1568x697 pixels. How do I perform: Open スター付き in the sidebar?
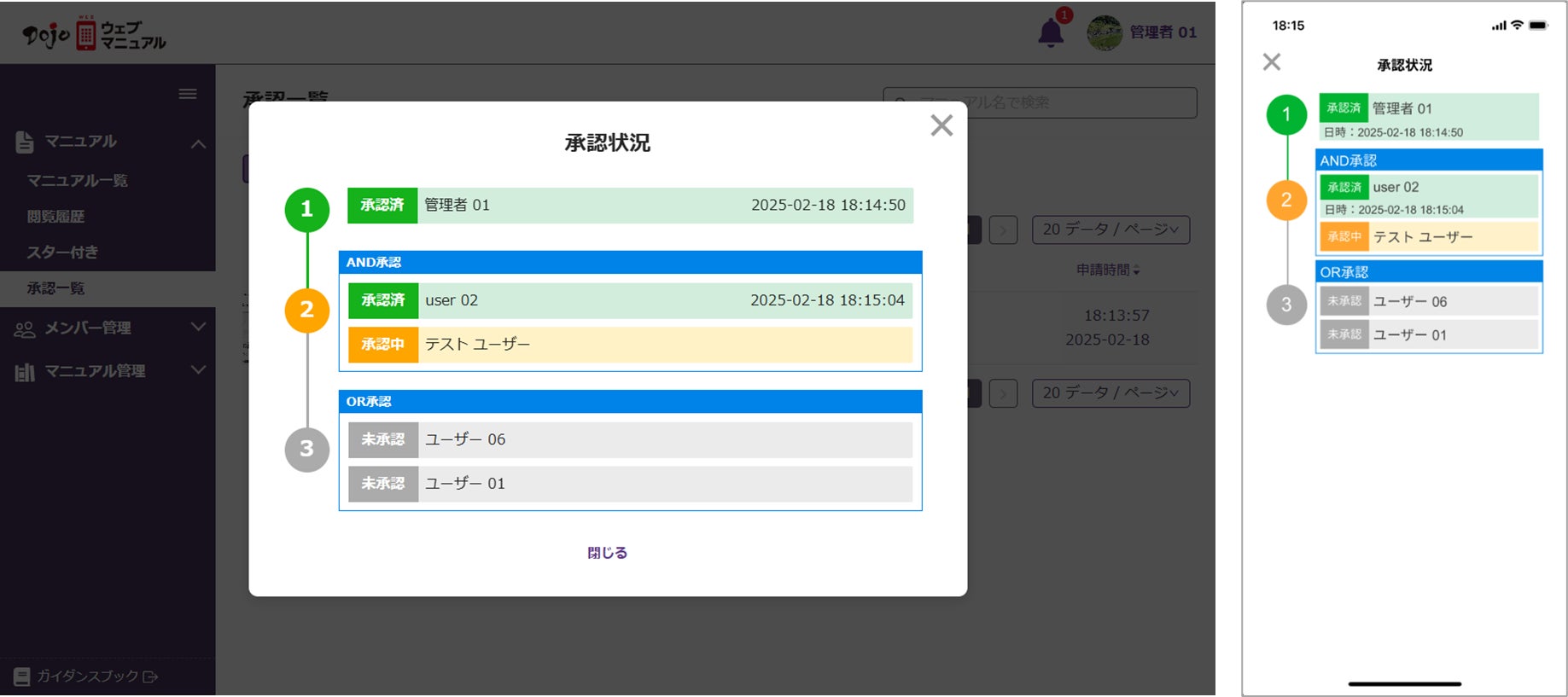(x=62, y=253)
